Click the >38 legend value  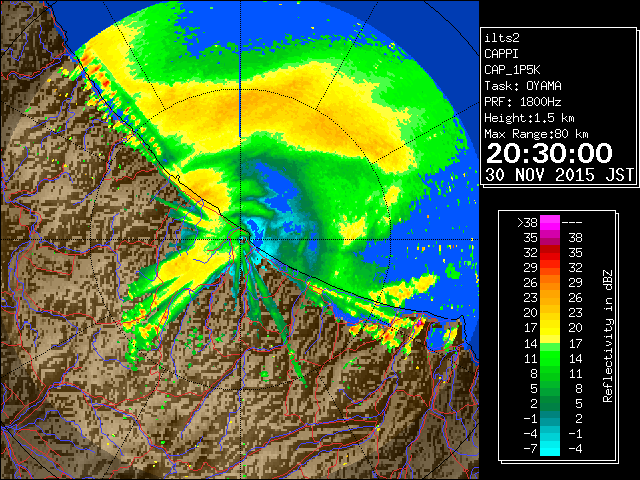tap(527, 223)
